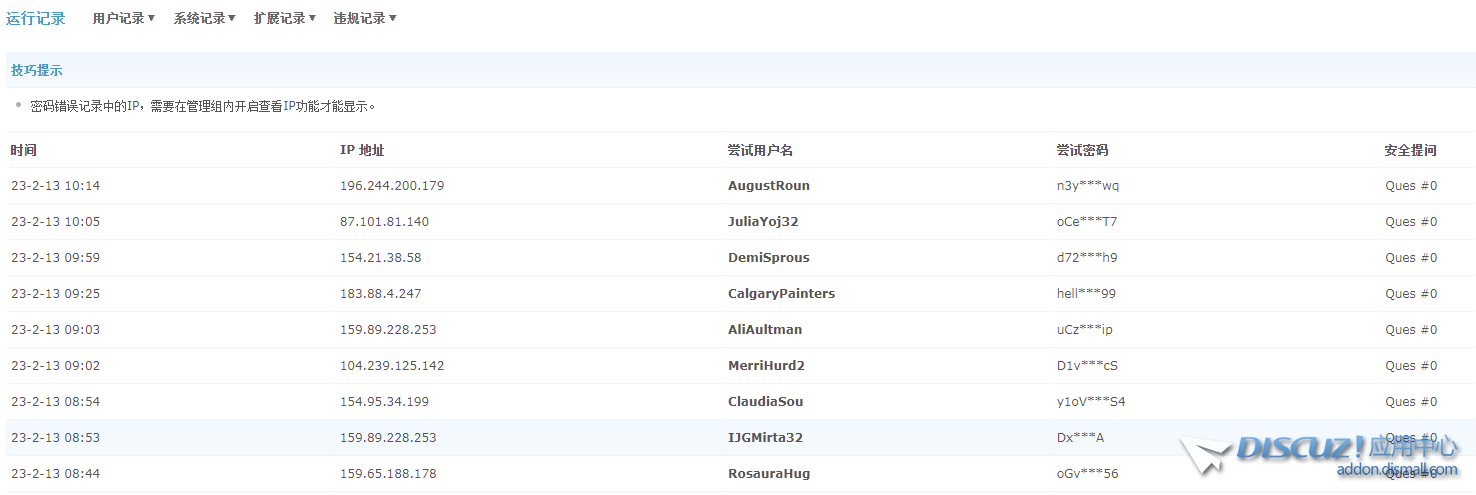Expand the 违规记录 dropdown menu
Screen dimensions: 1476x495
point(364,18)
